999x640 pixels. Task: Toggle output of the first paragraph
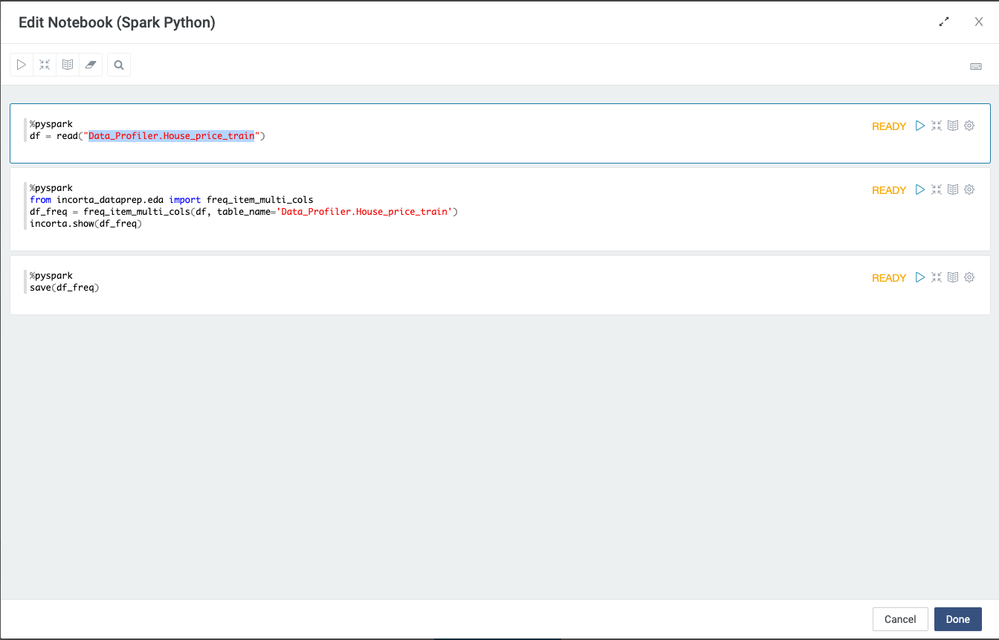pyautogui.click(x=953, y=126)
